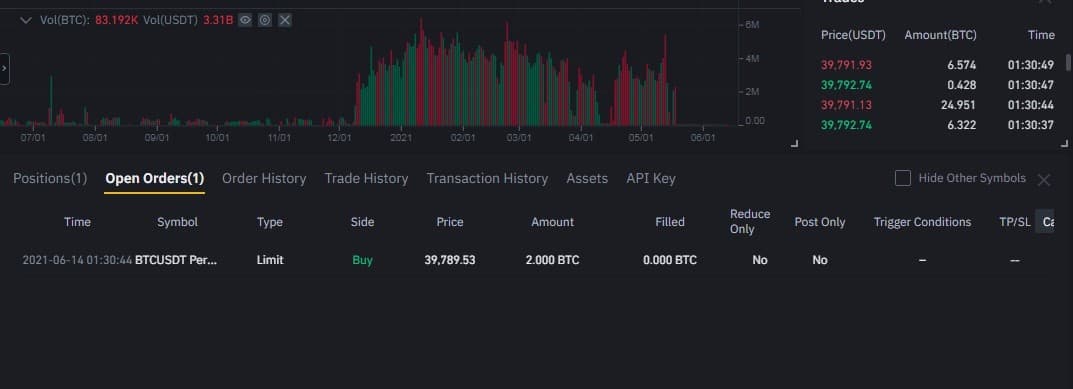Viewport: 1073px width, 389px height.
Task: Open the API Key tab
Action: (651, 178)
